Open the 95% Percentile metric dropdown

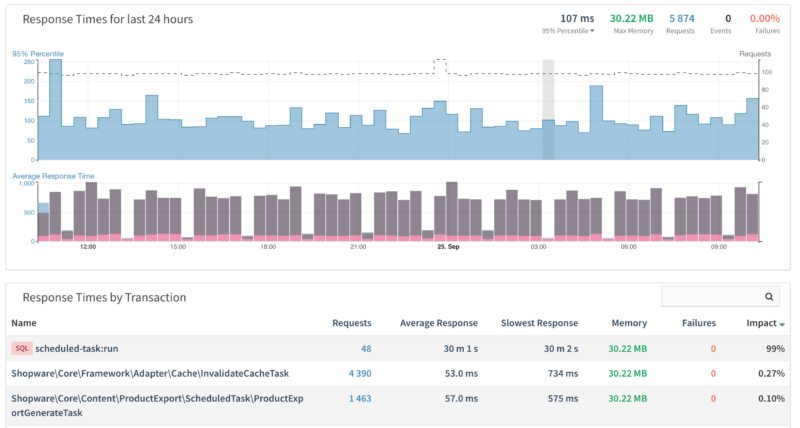tap(568, 31)
